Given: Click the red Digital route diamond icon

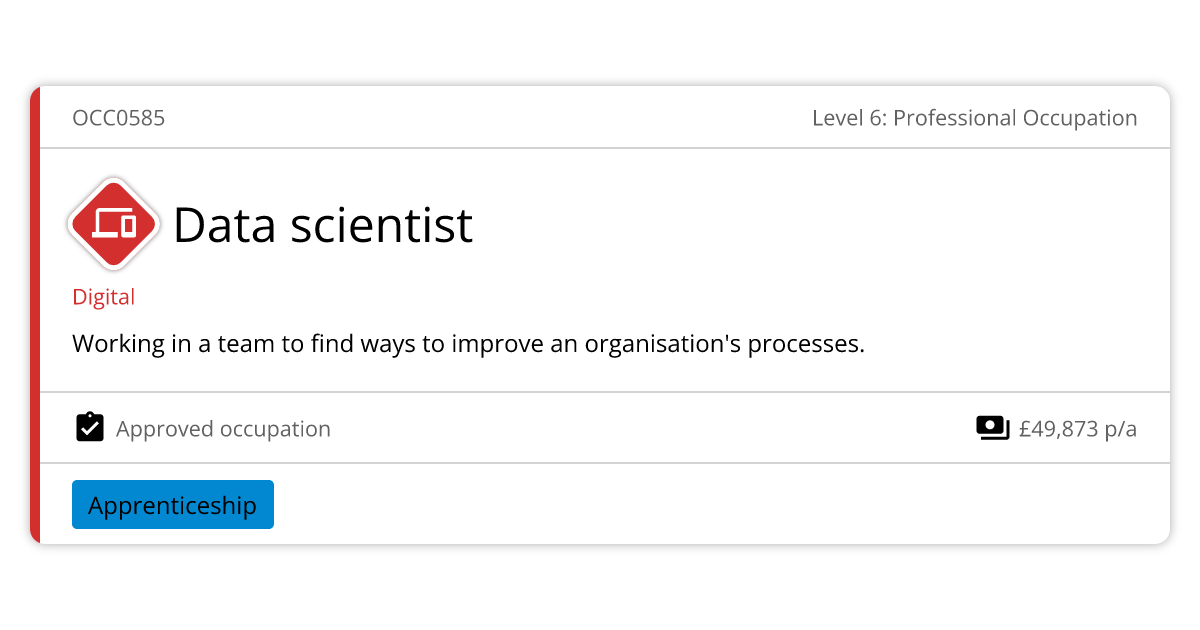Looking at the screenshot, I should 113,224.
